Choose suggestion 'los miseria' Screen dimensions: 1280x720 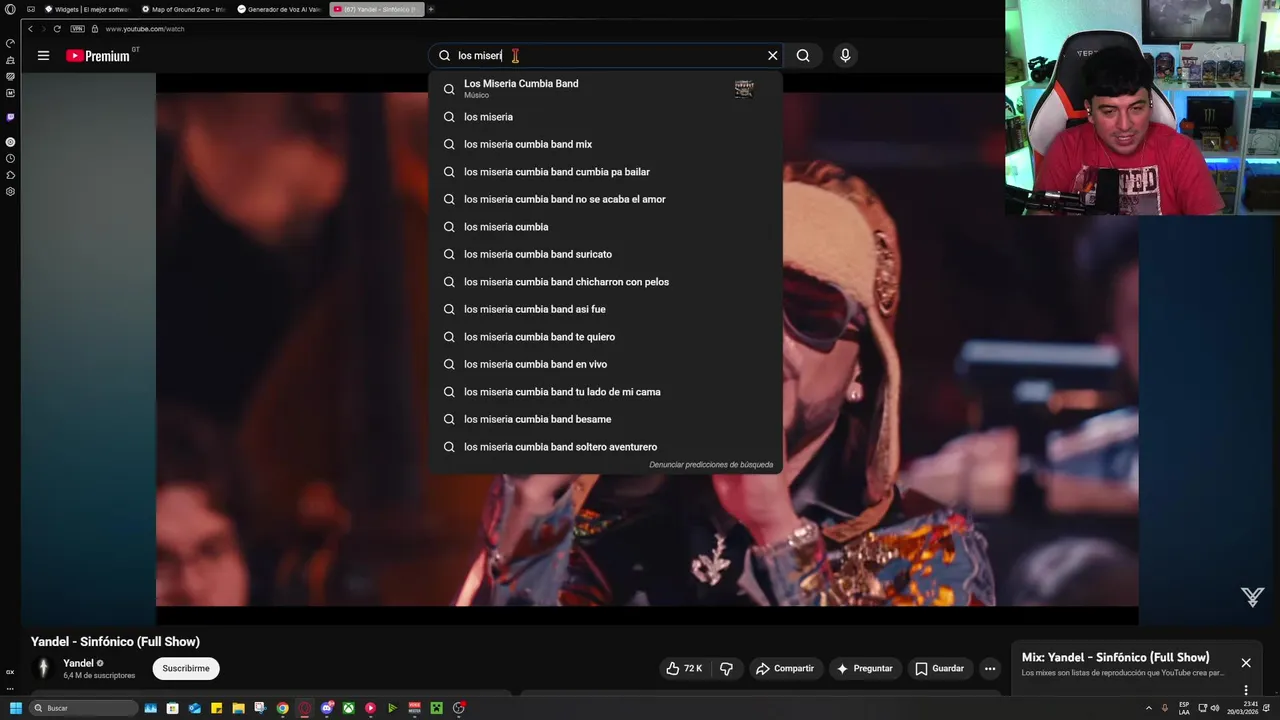point(605,117)
